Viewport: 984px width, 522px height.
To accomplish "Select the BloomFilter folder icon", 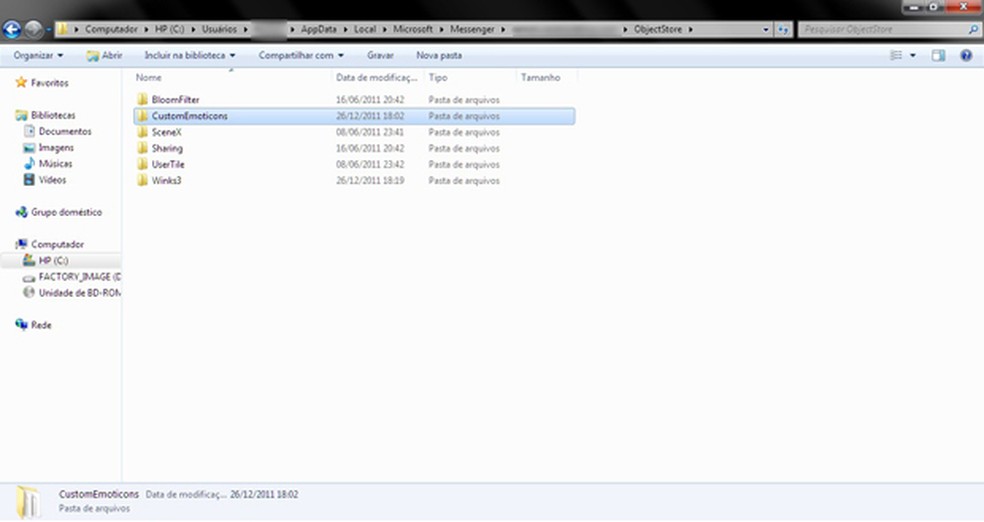I will coord(142,99).
